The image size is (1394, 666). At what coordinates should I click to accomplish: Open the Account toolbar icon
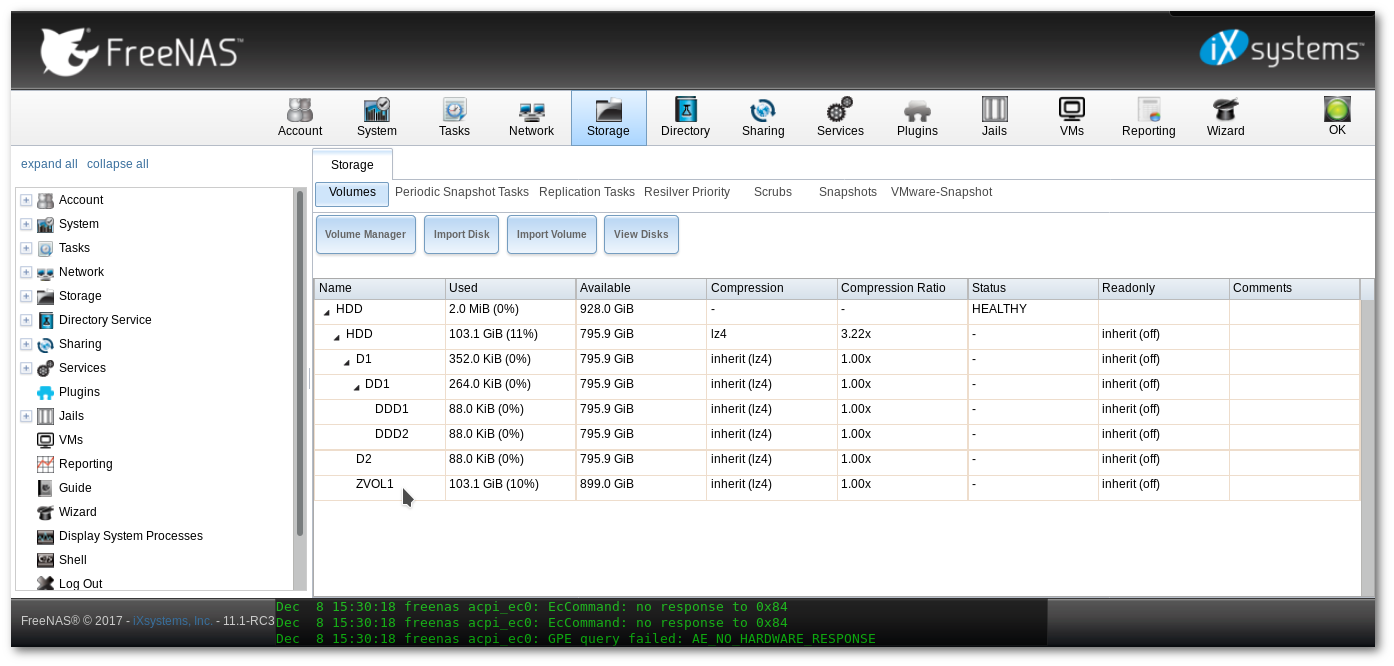(x=300, y=118)
